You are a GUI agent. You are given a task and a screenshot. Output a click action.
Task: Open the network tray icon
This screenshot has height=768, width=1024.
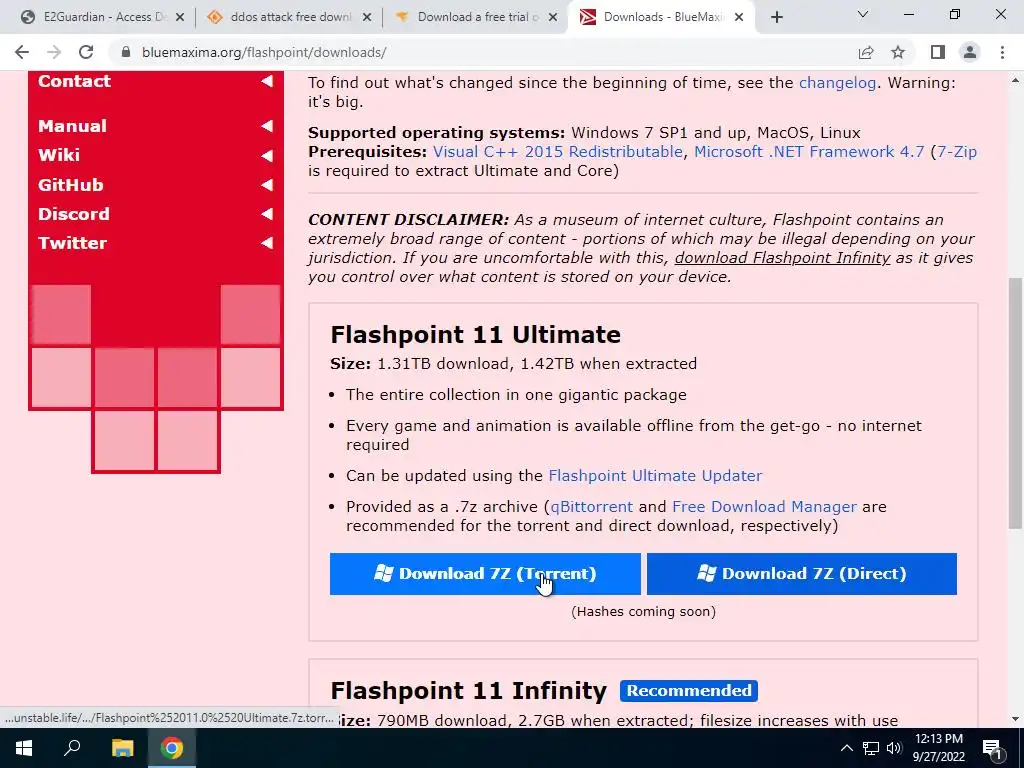click(871, 748)
